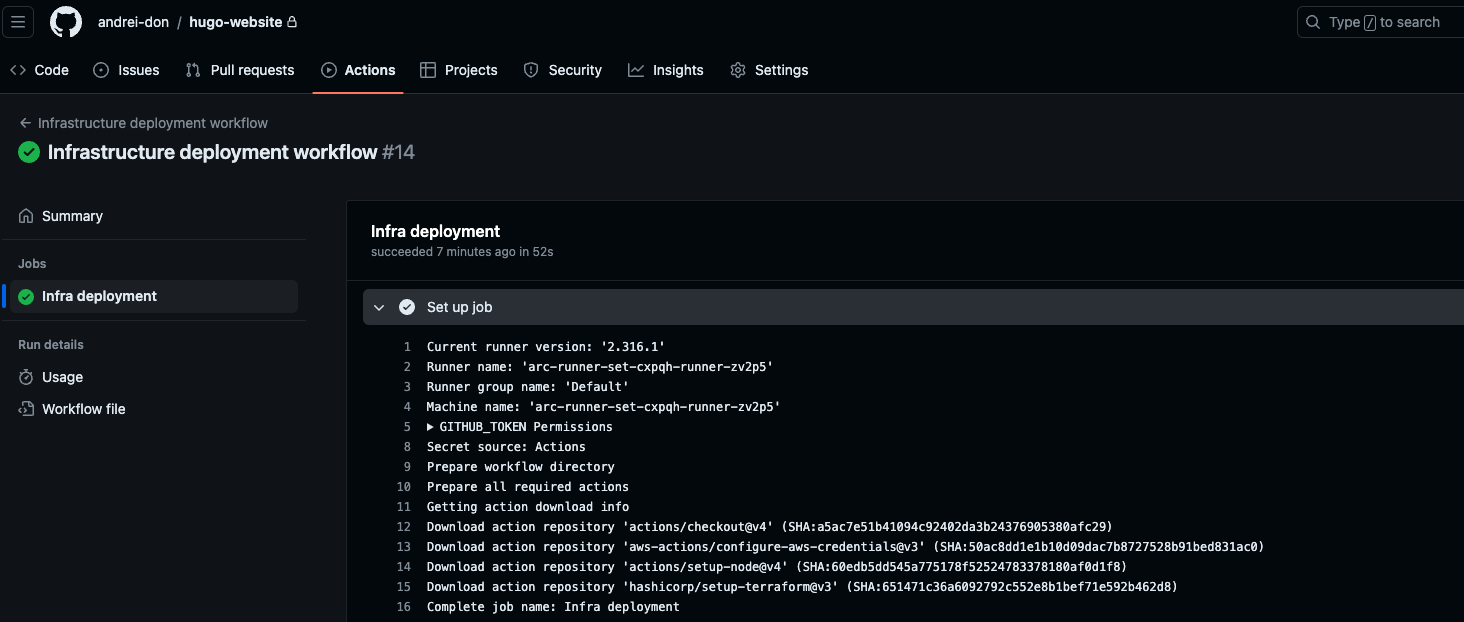Click the GitHub logo icon
Image resolution: width=1464 pixels, height=622 pixels.
66,22
